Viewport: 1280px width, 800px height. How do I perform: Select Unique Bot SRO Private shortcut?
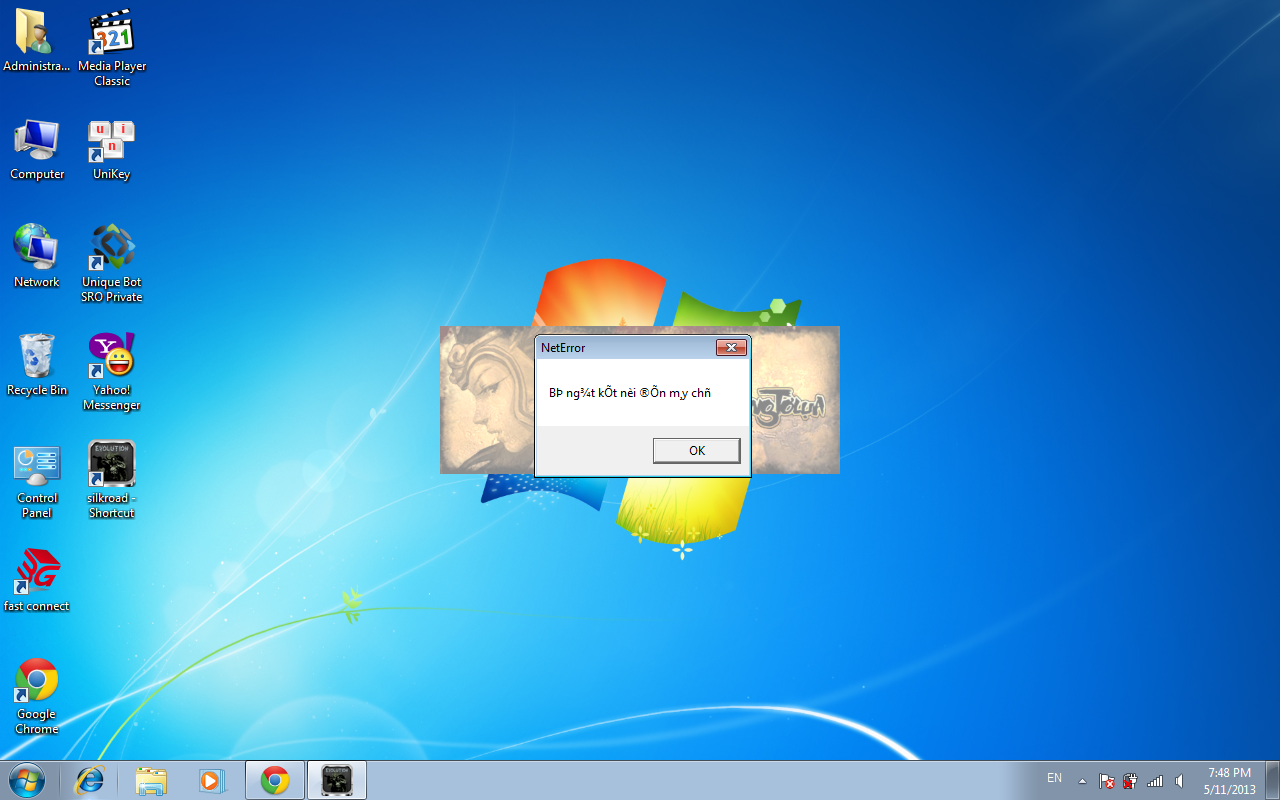pos(112,264)
